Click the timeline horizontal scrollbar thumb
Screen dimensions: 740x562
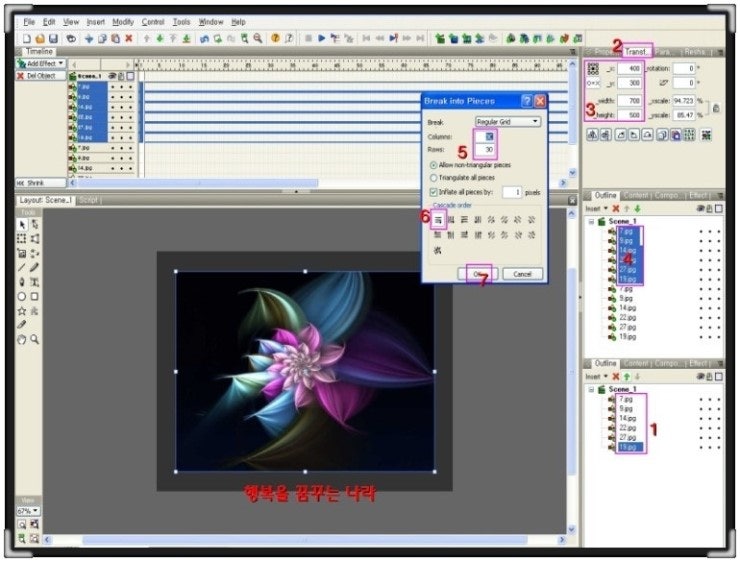pyautogui.click(x=198, y=183)
